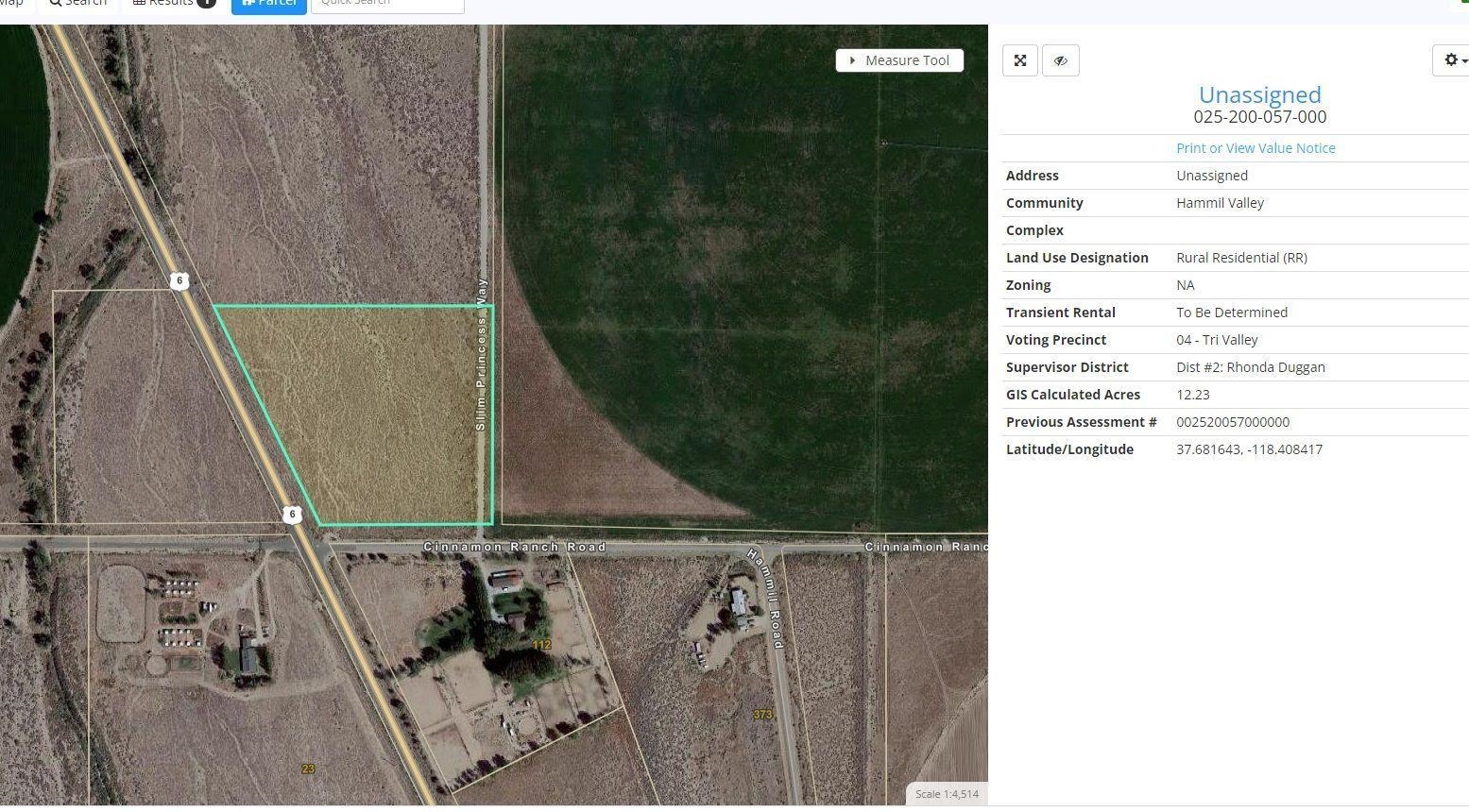Switch to the Parcel tab
The width and height of the screenshot is (1469, 812).
point(269,3)
